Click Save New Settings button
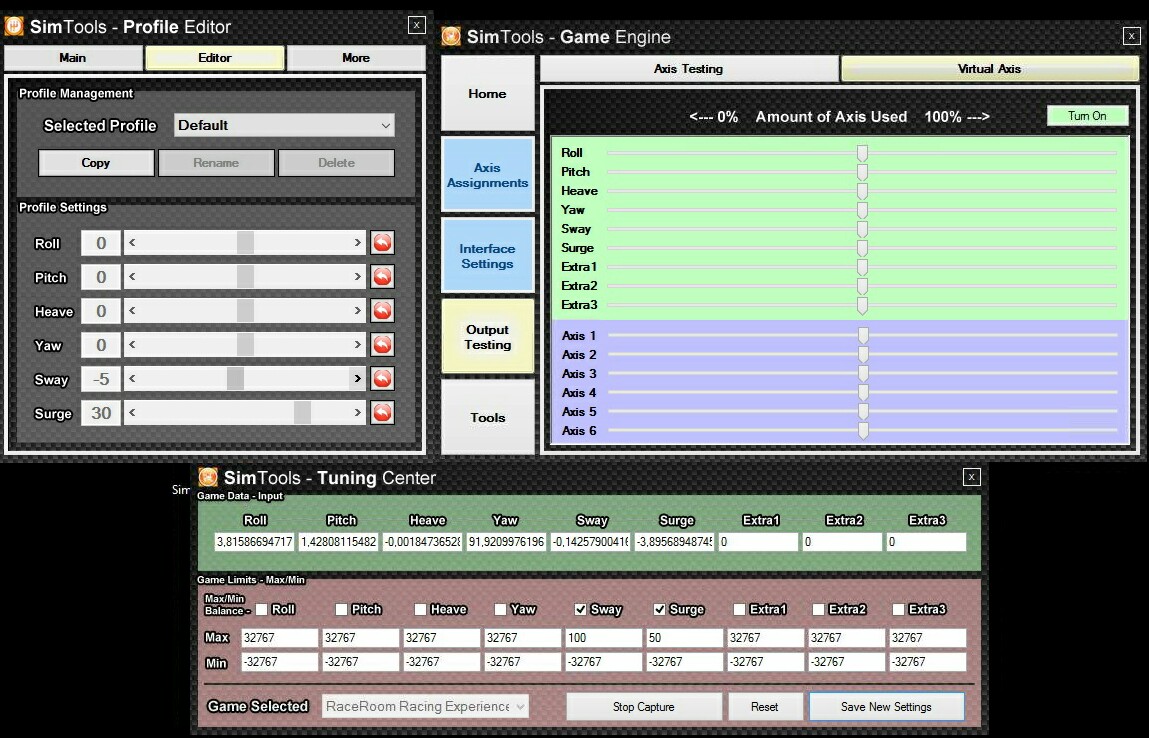 coord(886,706)
